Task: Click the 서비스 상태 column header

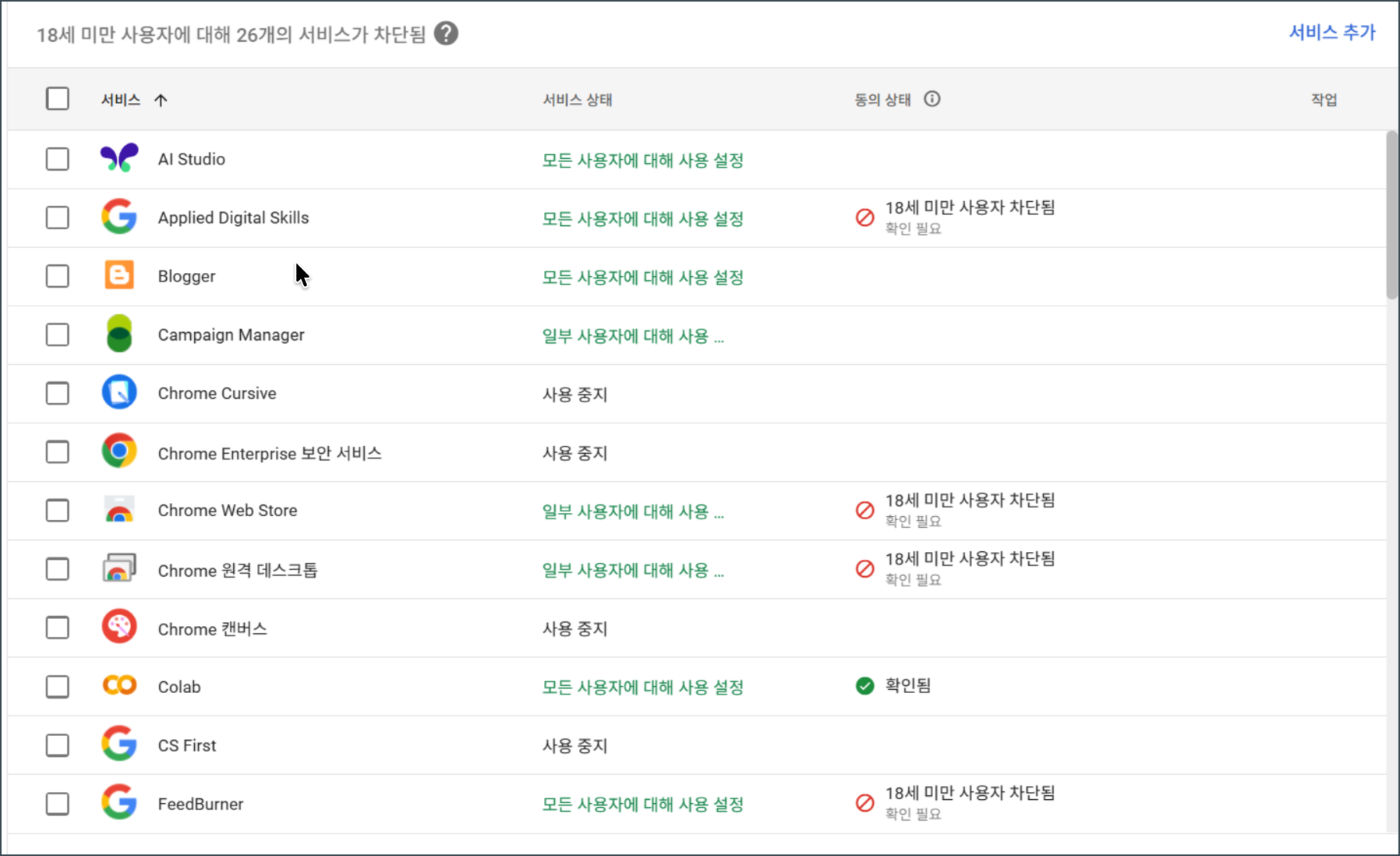Action: pos(578,100)
